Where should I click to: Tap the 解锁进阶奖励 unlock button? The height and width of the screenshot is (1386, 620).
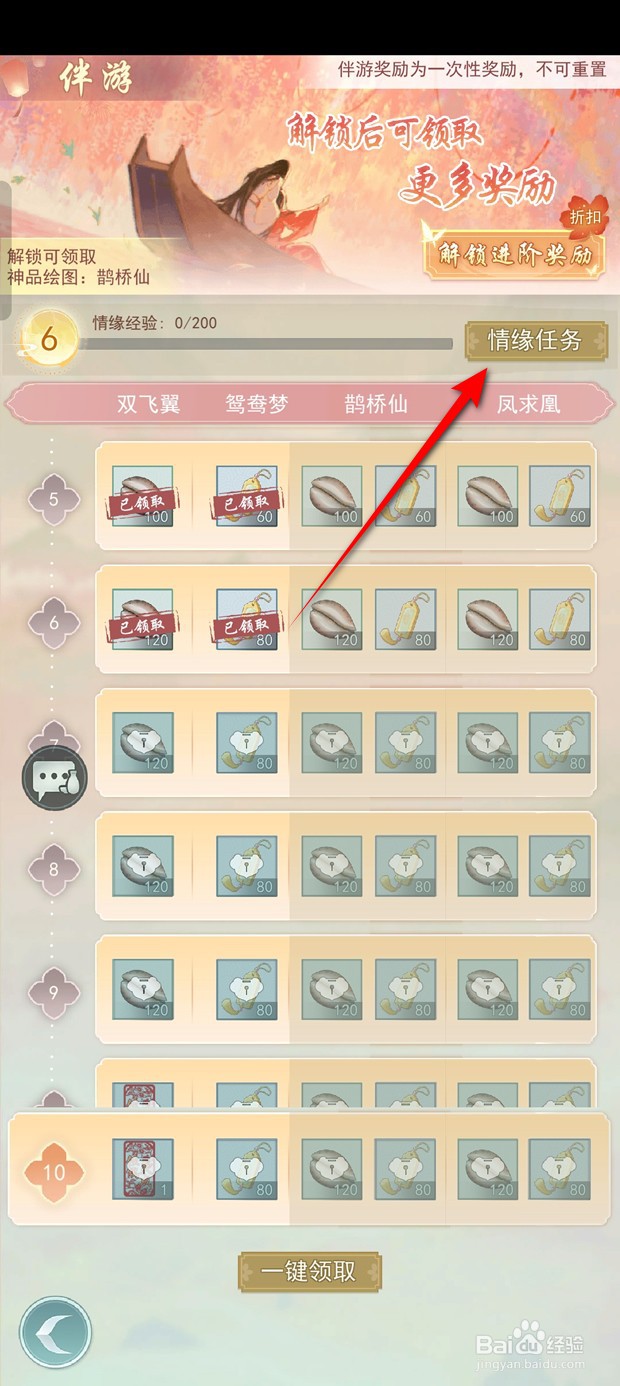(x=514, y=254)
